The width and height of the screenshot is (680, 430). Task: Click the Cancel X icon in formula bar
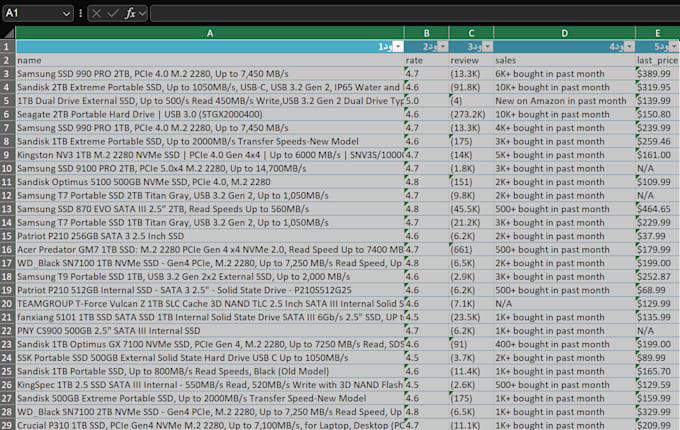click(96, 13)
